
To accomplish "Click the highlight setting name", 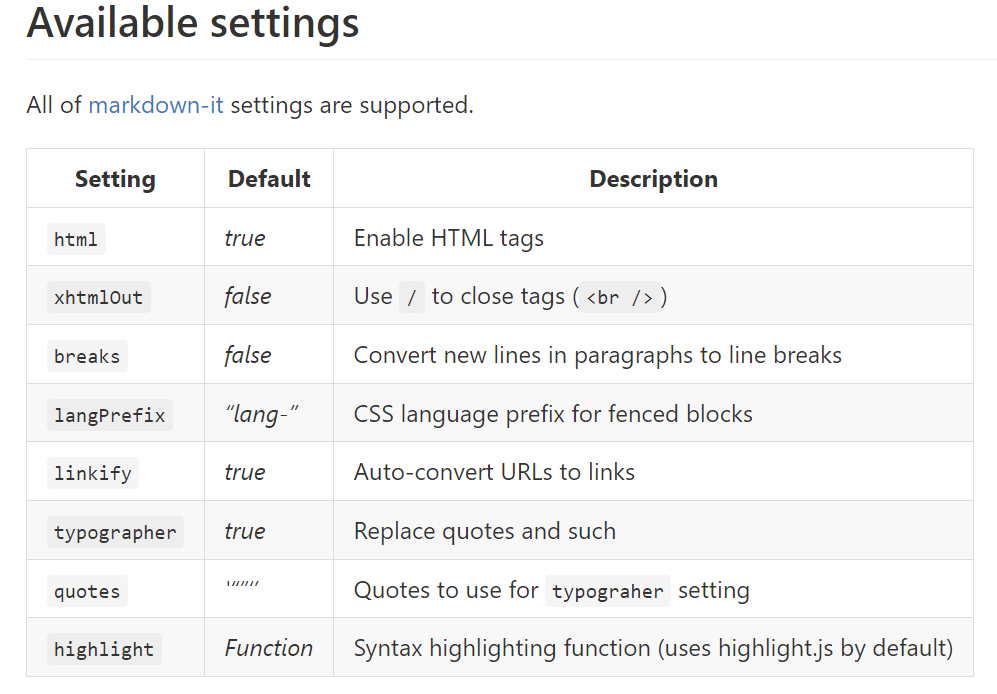I will coord(104,649).
